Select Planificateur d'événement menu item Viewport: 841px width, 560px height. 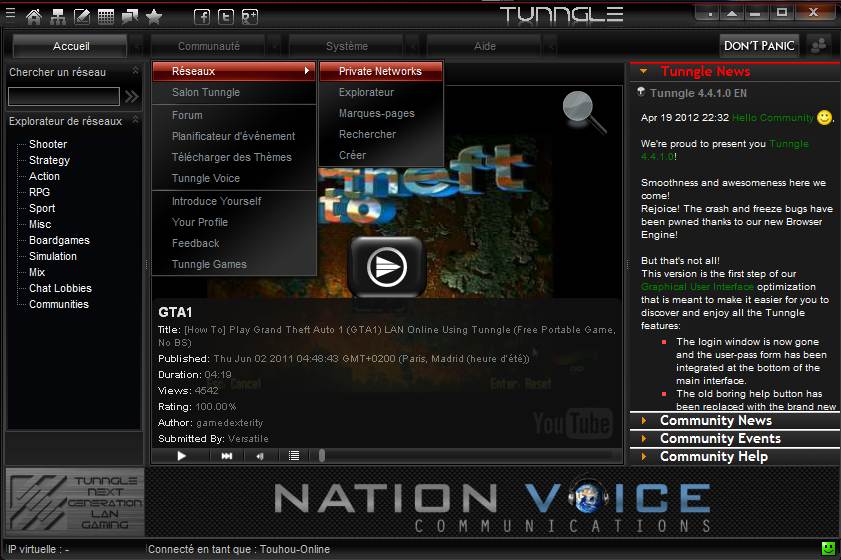234,136
